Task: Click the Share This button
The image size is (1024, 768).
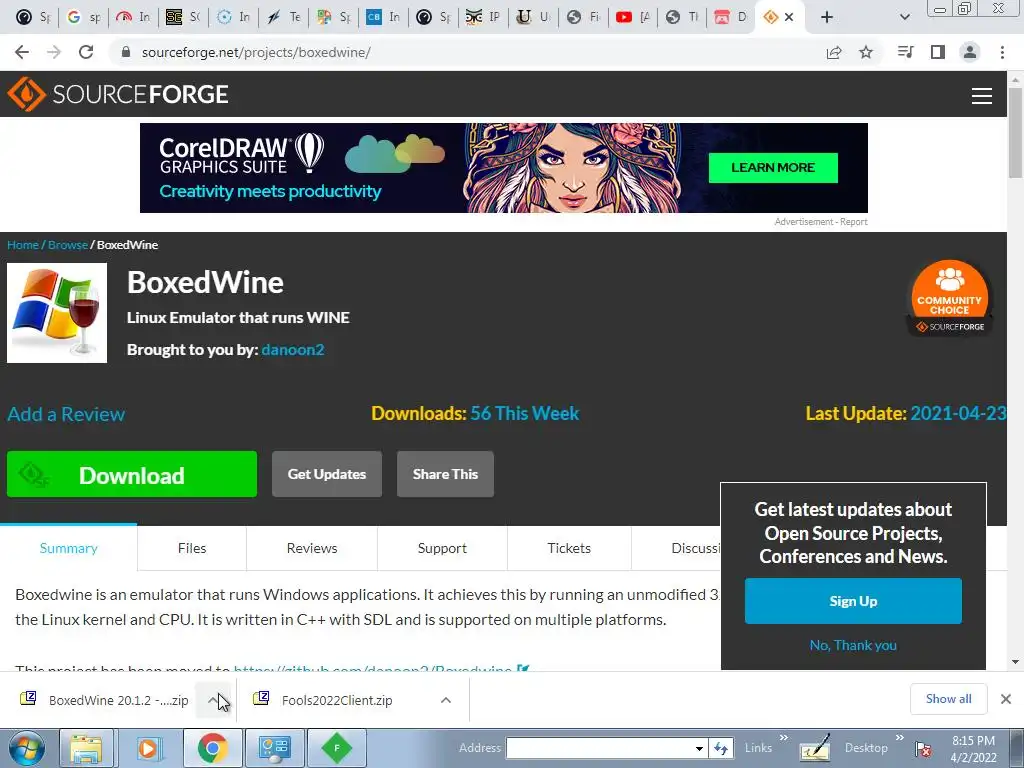Action: click(x=445, y=474)
